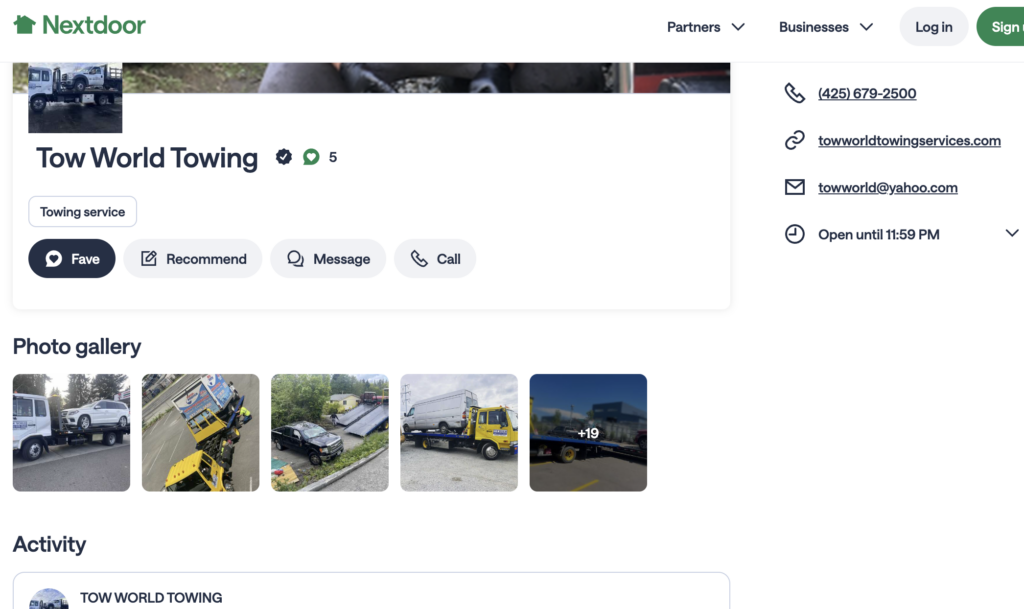
Task: Click the Open until 11:59 PM text
Action: 878,234
